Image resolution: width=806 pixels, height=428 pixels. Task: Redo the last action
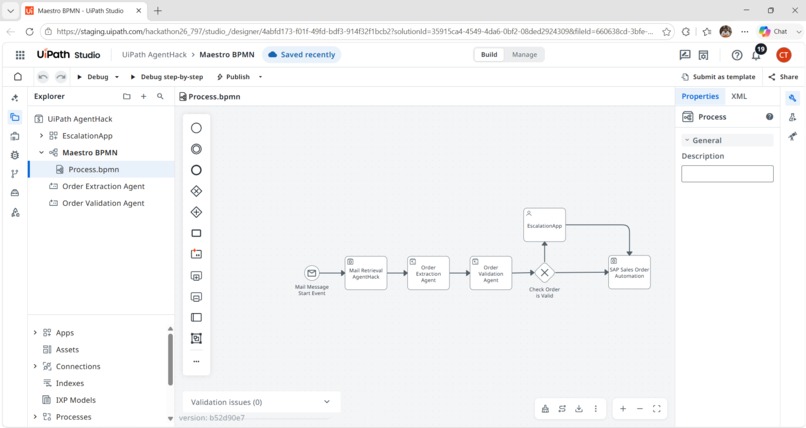point(61,77)
